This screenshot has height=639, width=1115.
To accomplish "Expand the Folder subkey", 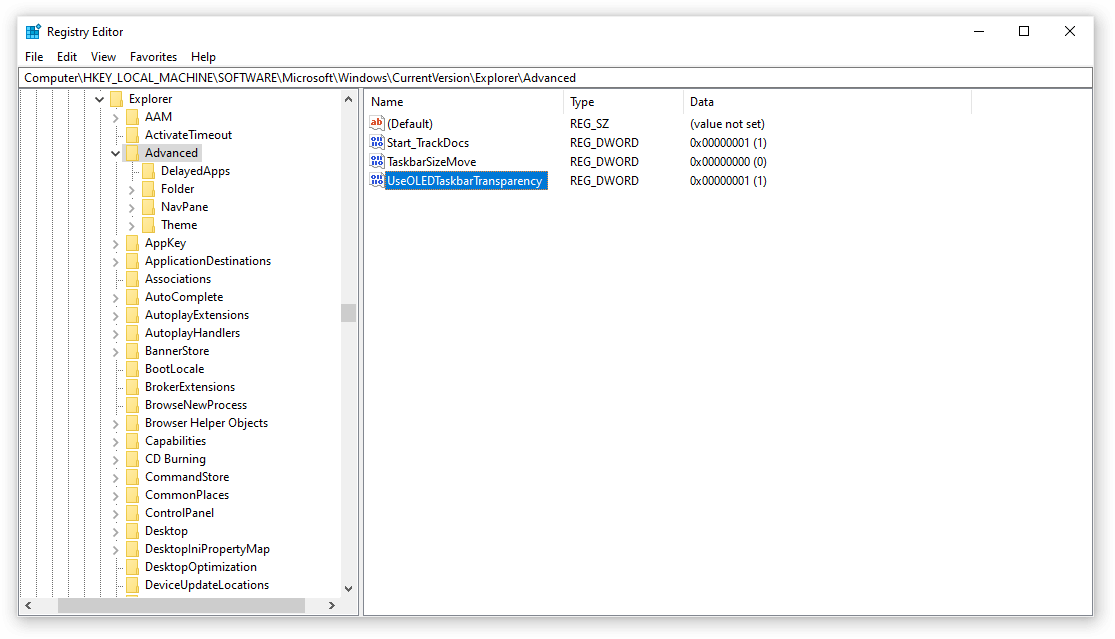I will coord(132,190).
